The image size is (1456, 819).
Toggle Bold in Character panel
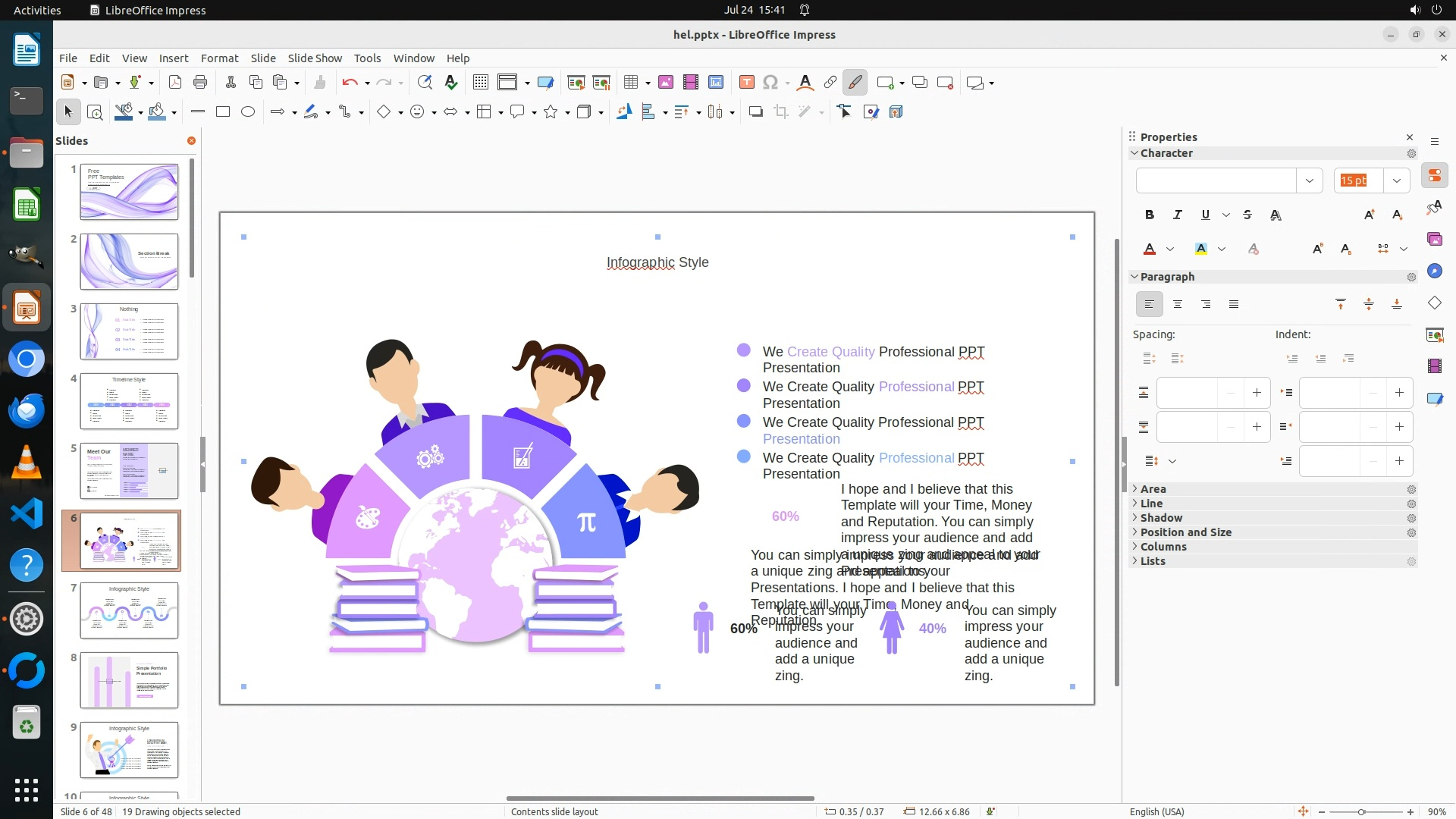[1150, 215]
